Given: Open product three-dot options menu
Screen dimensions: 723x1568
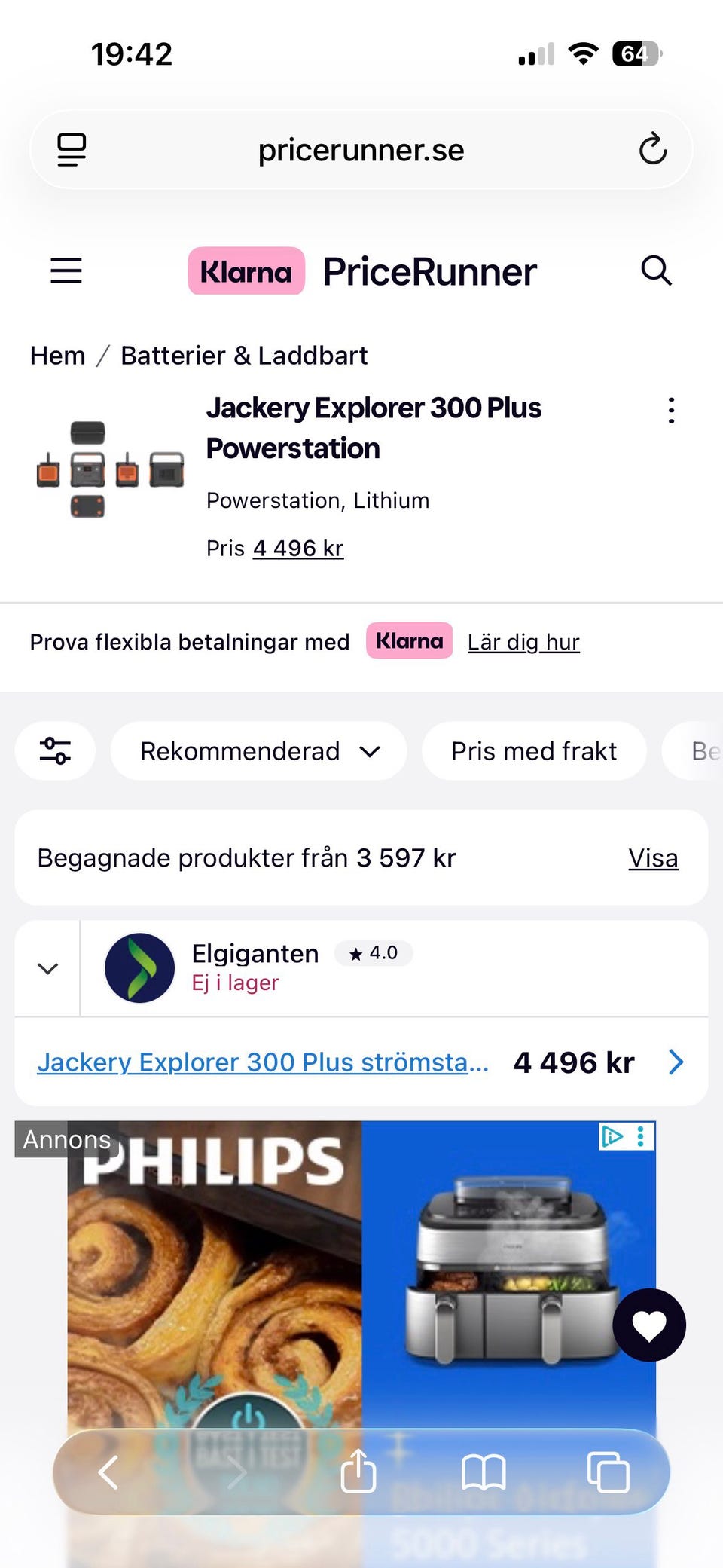Looking at the screenshot, I should coord(671,411).
